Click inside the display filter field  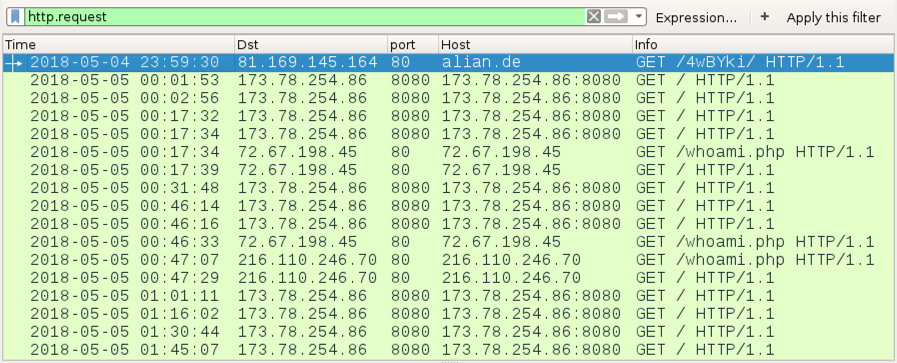(x=305, y=17)
